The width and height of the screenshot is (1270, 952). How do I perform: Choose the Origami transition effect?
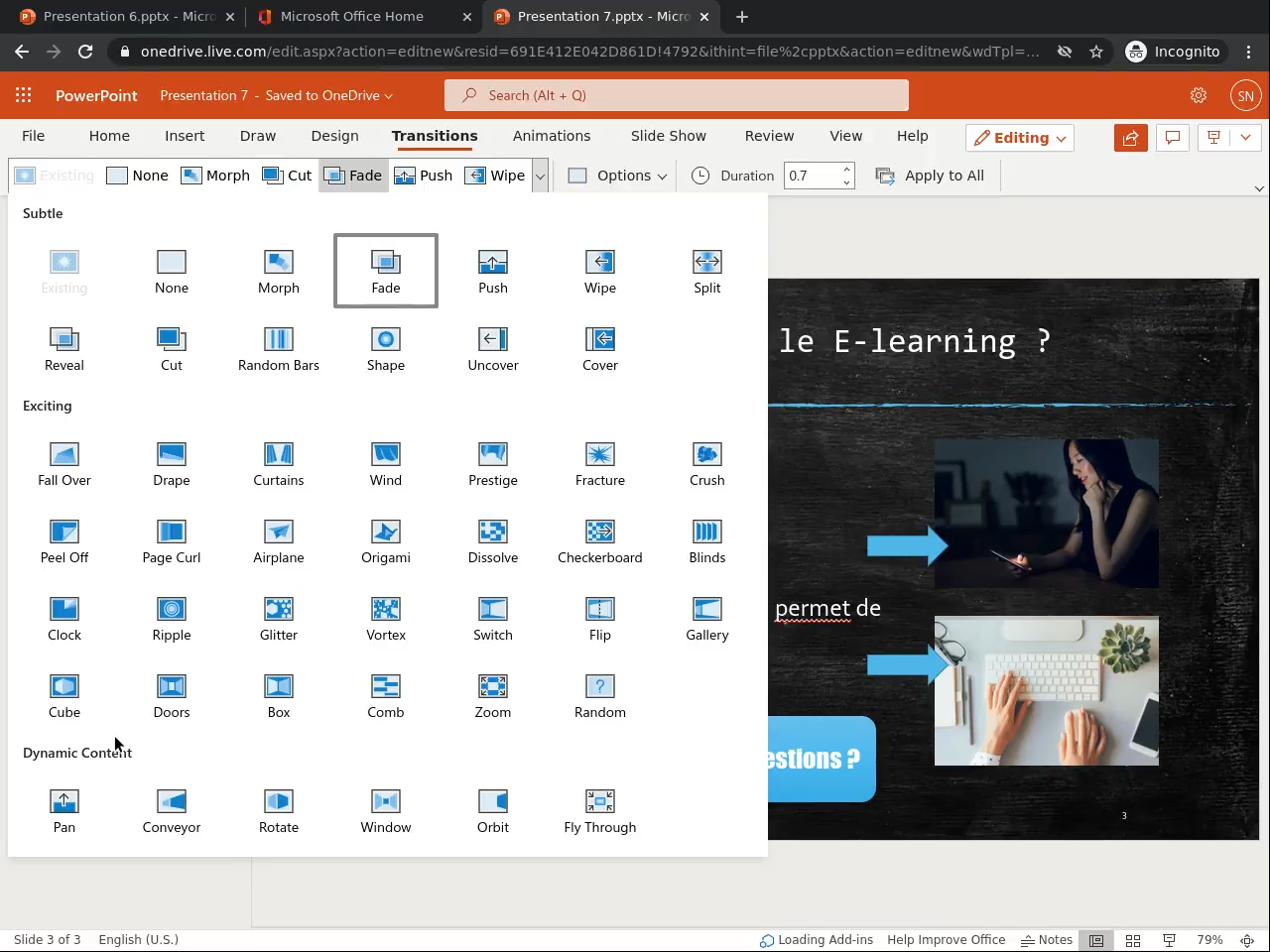click(385, 540)
